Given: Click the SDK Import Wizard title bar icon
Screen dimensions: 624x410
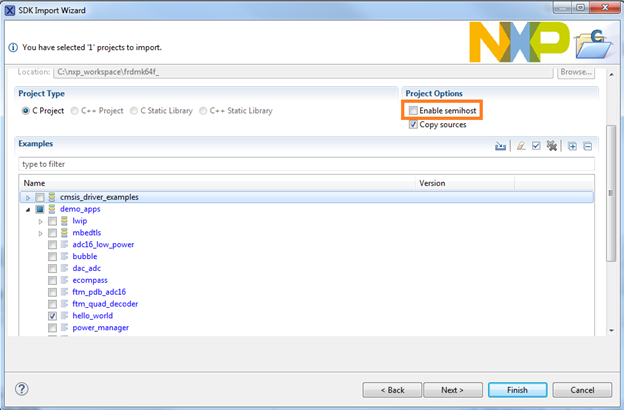Looking at the screenshot, I should pos(10,10).
